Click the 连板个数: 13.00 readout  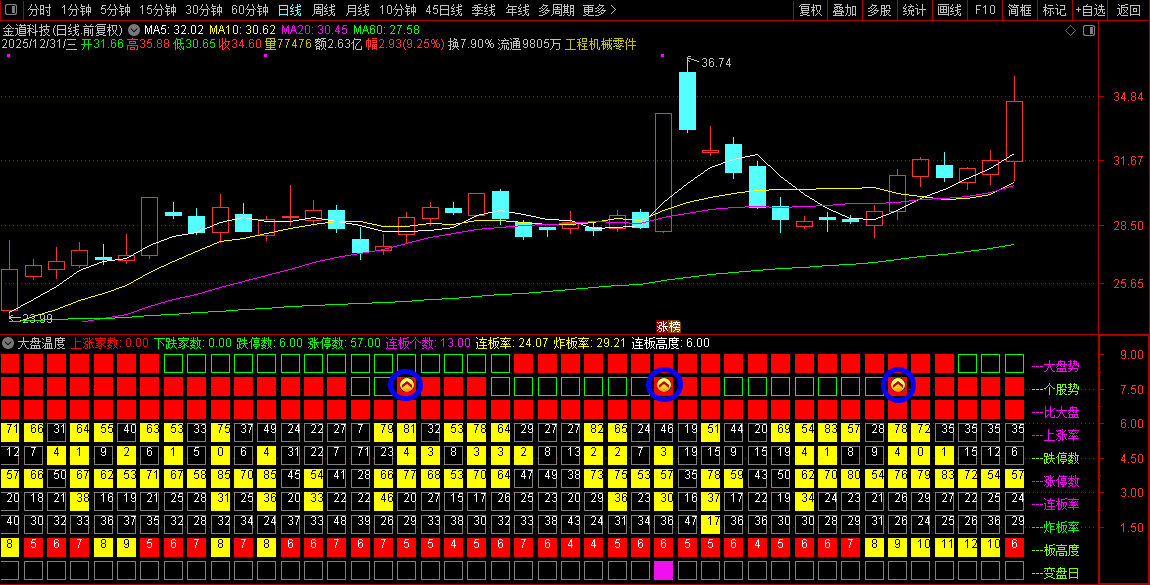(428, 343)
